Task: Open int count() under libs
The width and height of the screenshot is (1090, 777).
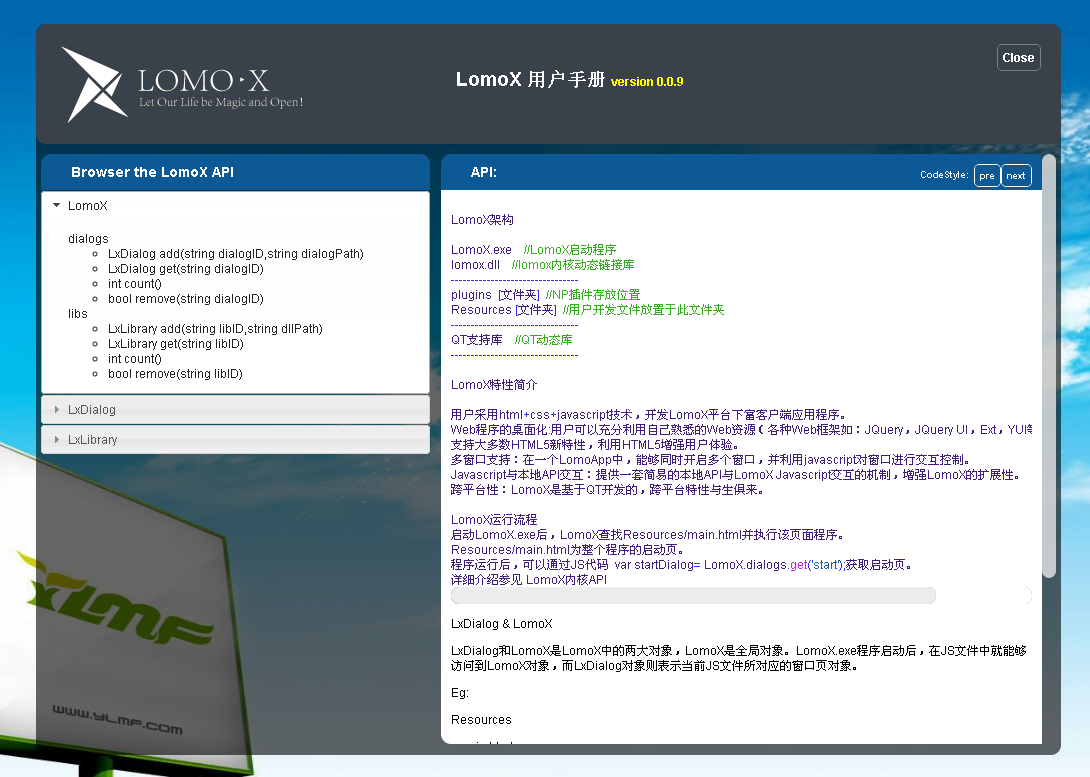Action: click(135, 359)
